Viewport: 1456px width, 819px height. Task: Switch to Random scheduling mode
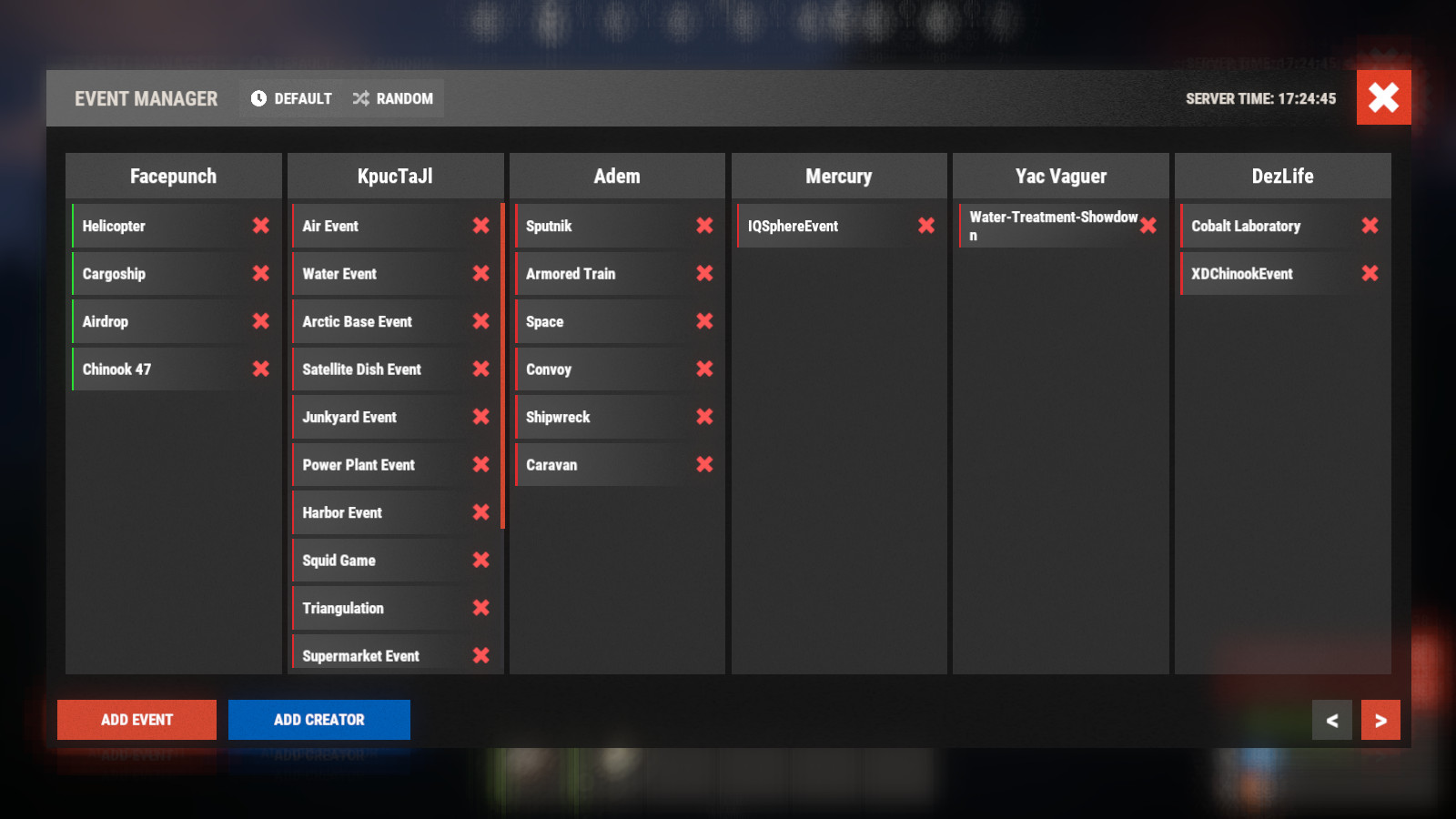393,98
